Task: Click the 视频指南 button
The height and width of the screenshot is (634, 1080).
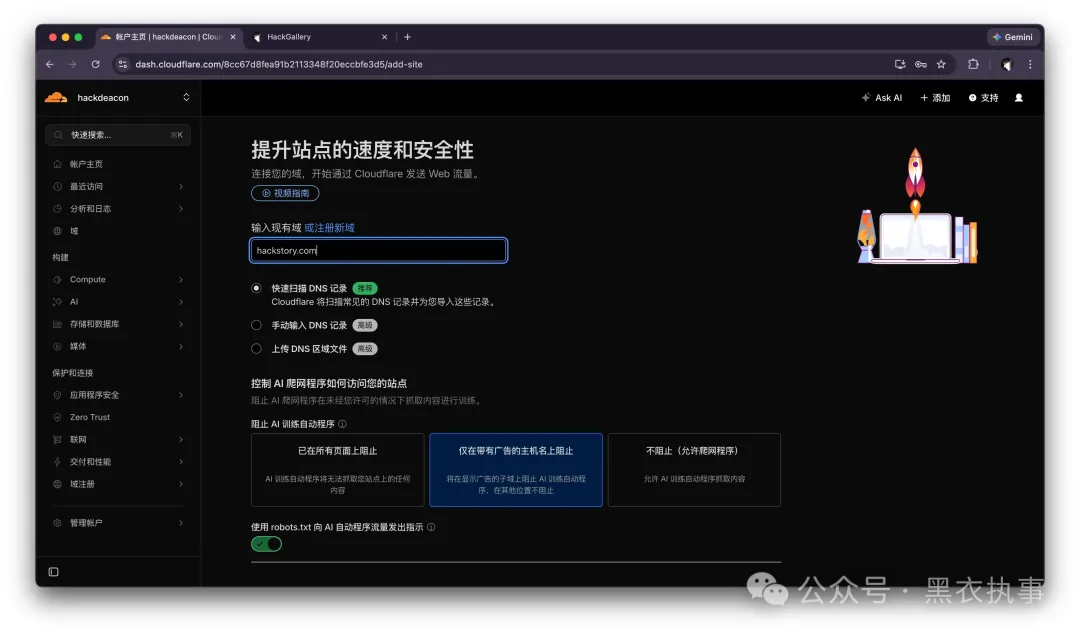Action: point(285,194)
